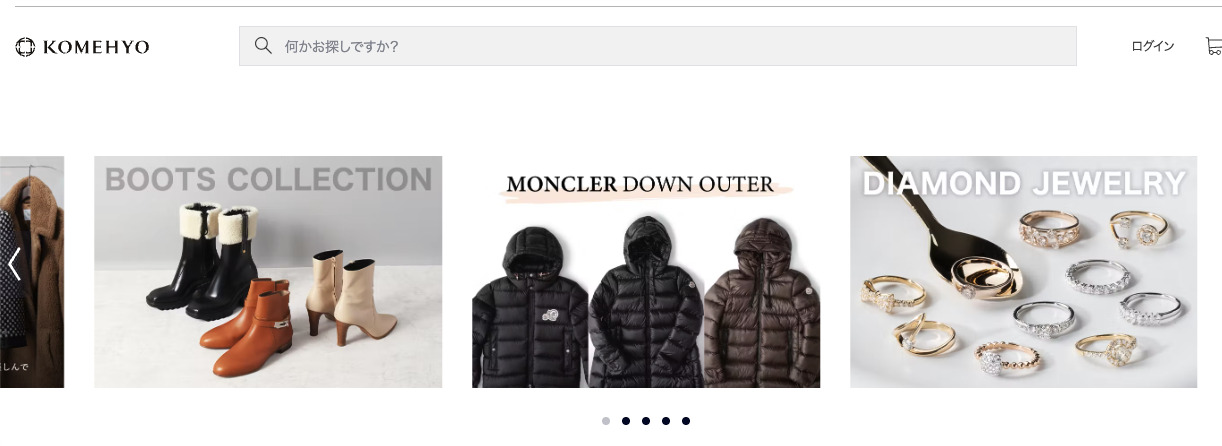The height and width of the screenshot is (446, 1222).
Task: Click the BOOTS COLLECTION heading text
Action: coord(268,180)
